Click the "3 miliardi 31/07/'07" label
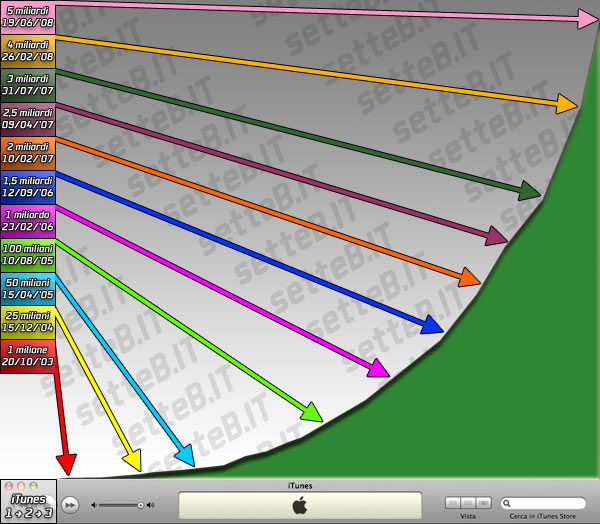Screen dimensions: 600x524 (28, 85)
